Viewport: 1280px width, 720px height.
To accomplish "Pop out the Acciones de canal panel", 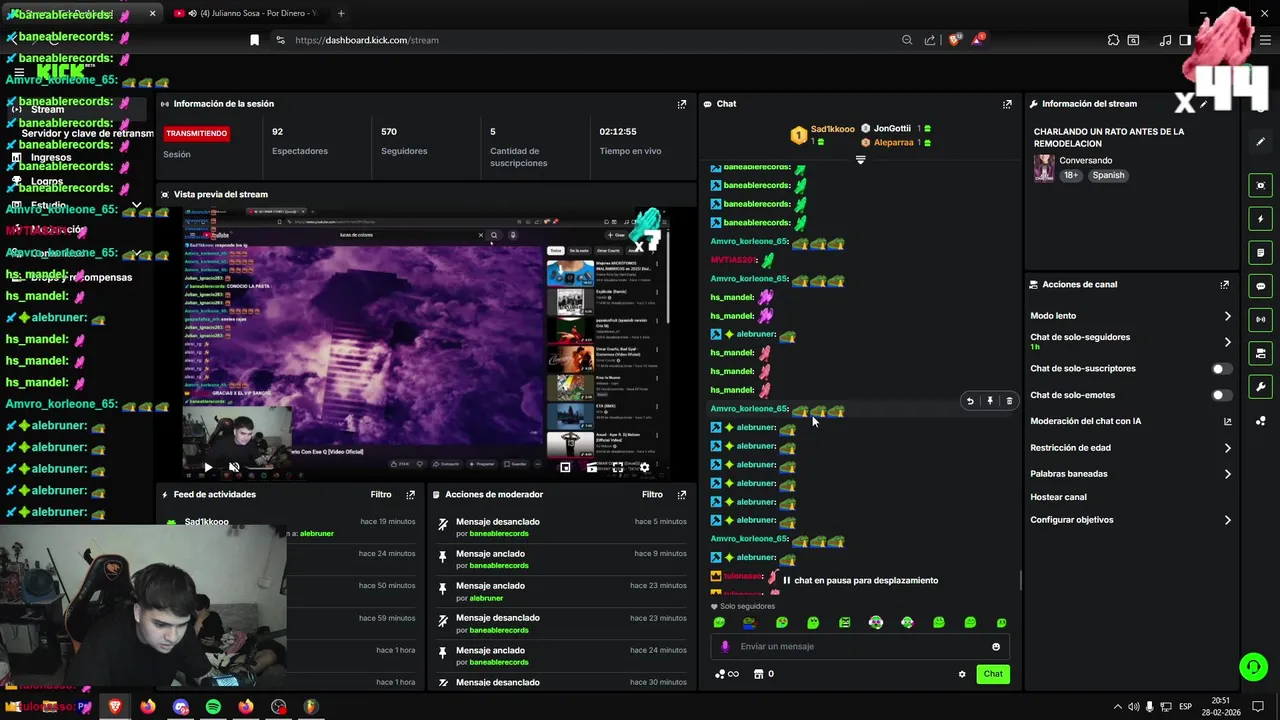I will pos(1224,284).
